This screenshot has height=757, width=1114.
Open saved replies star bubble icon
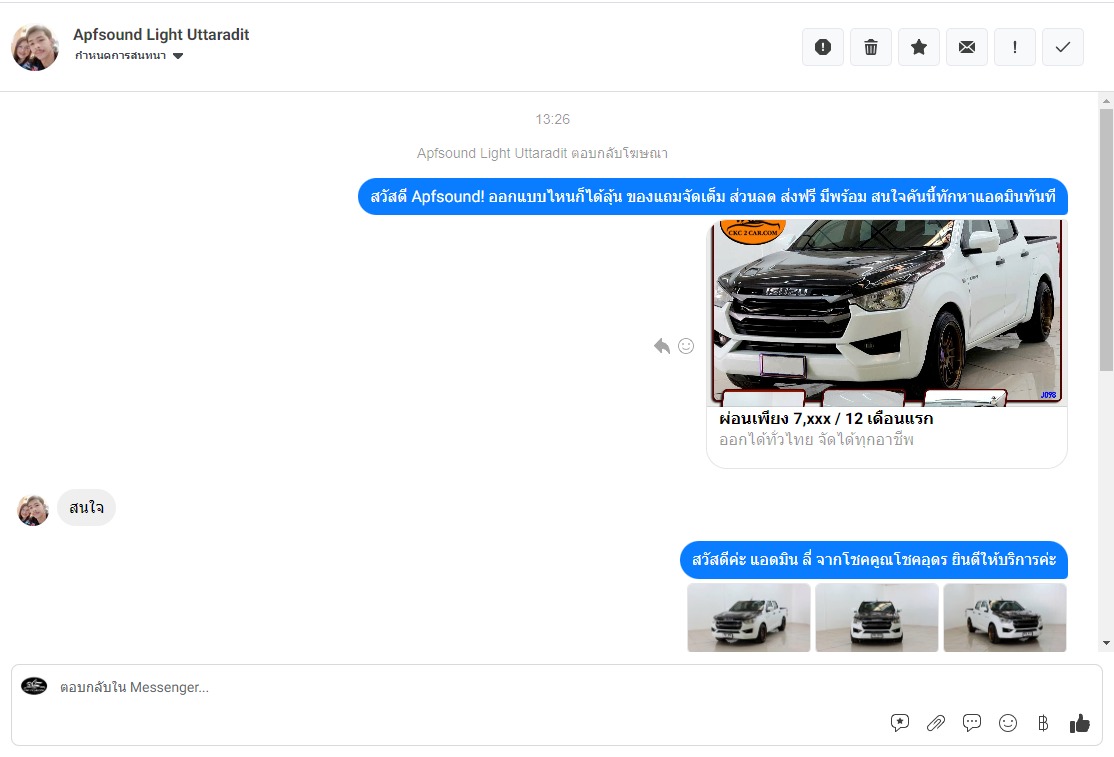900,723
